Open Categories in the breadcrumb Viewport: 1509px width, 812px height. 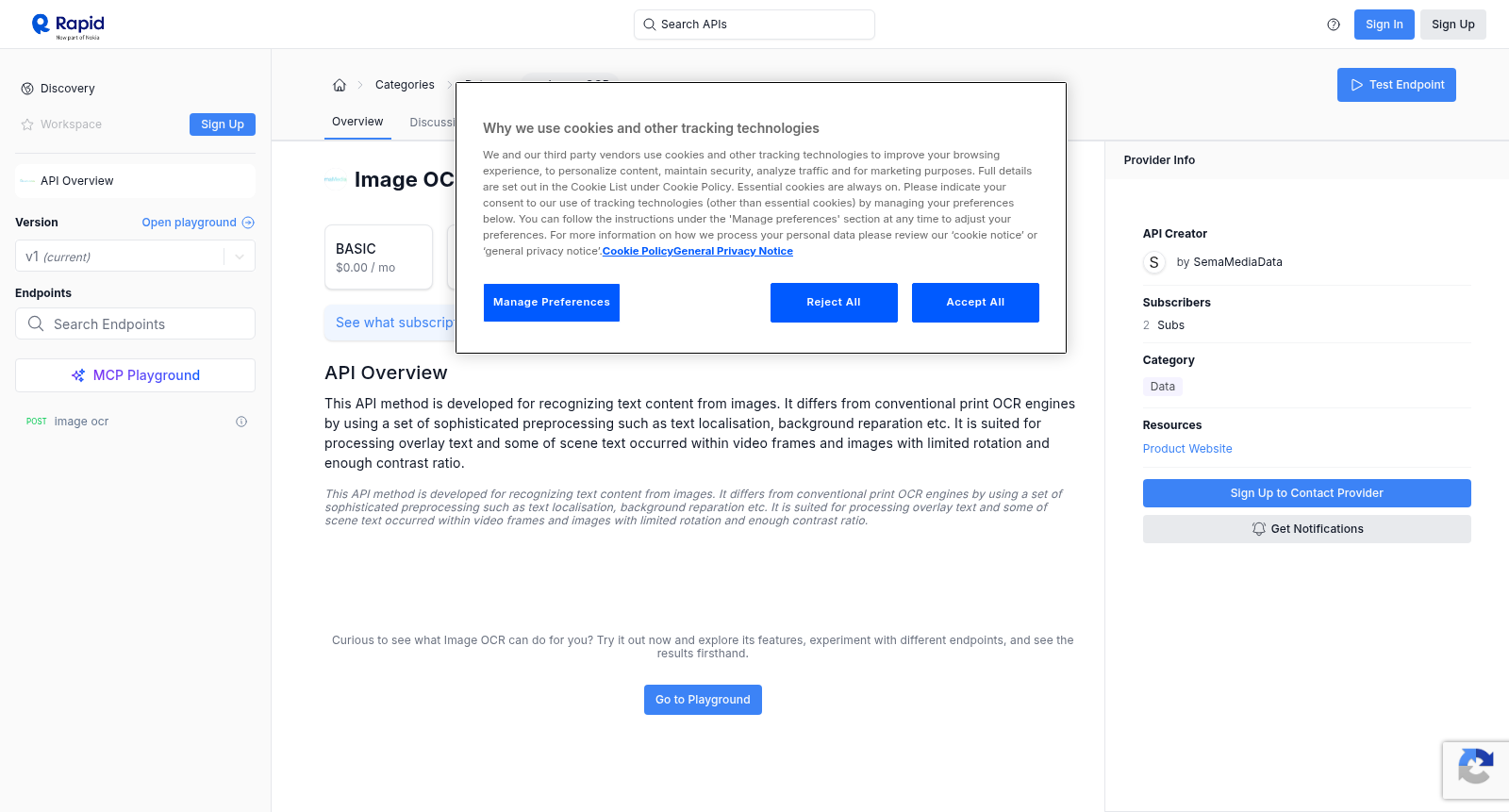405,85
